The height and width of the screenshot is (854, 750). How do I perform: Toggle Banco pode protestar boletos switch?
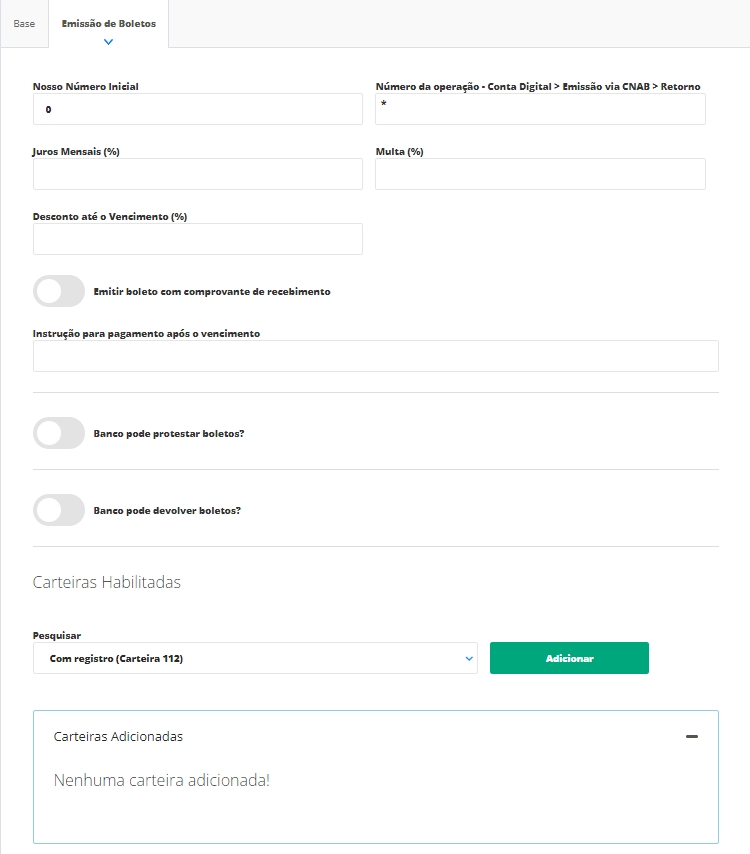click(59, 433)
